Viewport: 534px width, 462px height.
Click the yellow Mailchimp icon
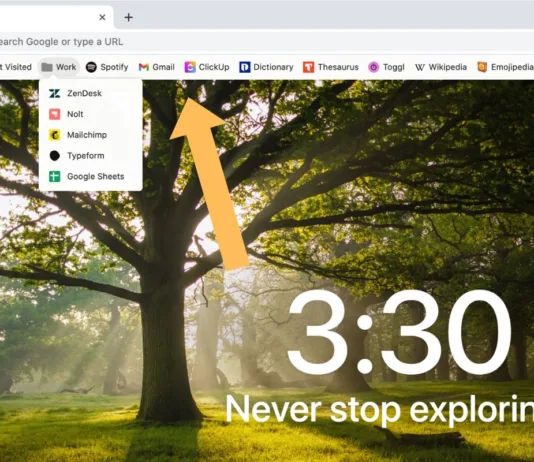pos(54,135)
